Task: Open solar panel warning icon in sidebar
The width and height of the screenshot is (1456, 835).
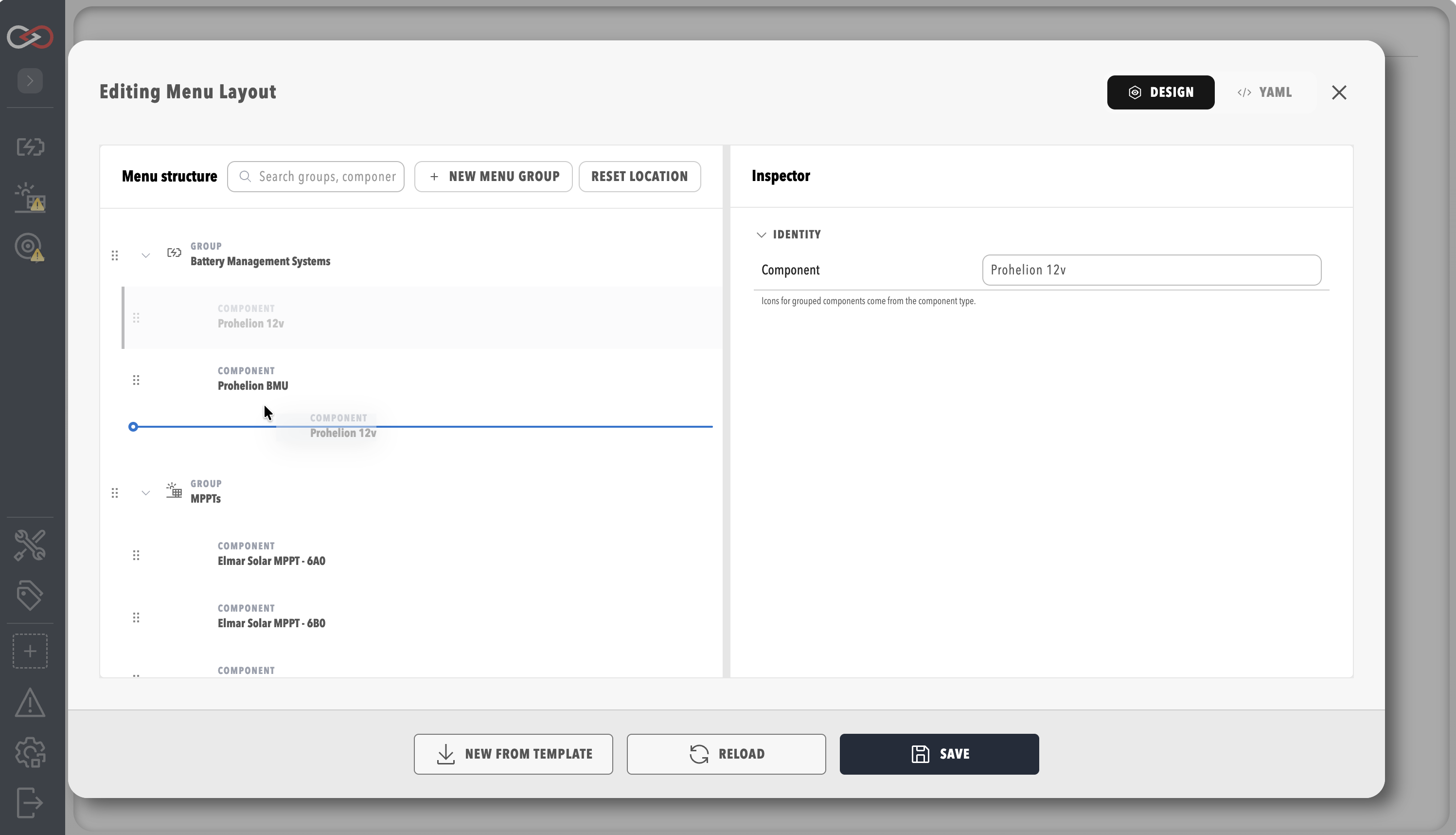Action: click(30, 198)
